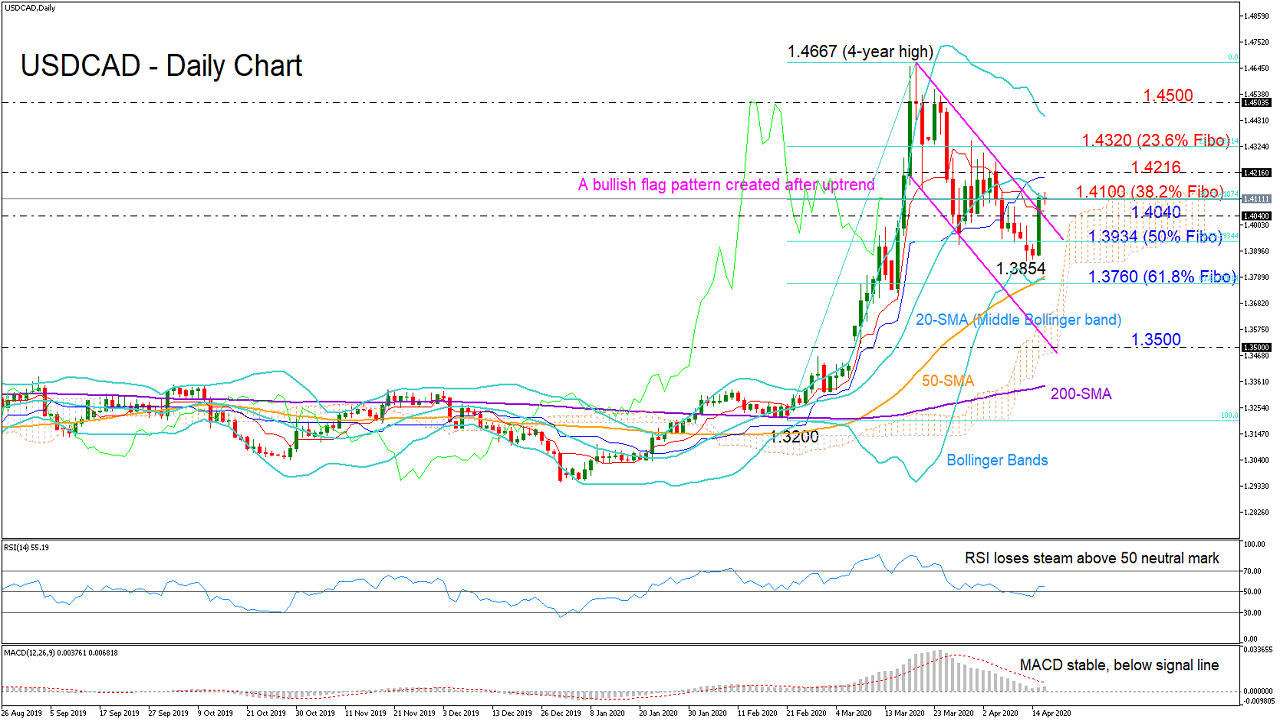Select the '1.3760 (61.8% Fibo)' label

tap(1162, 277)
